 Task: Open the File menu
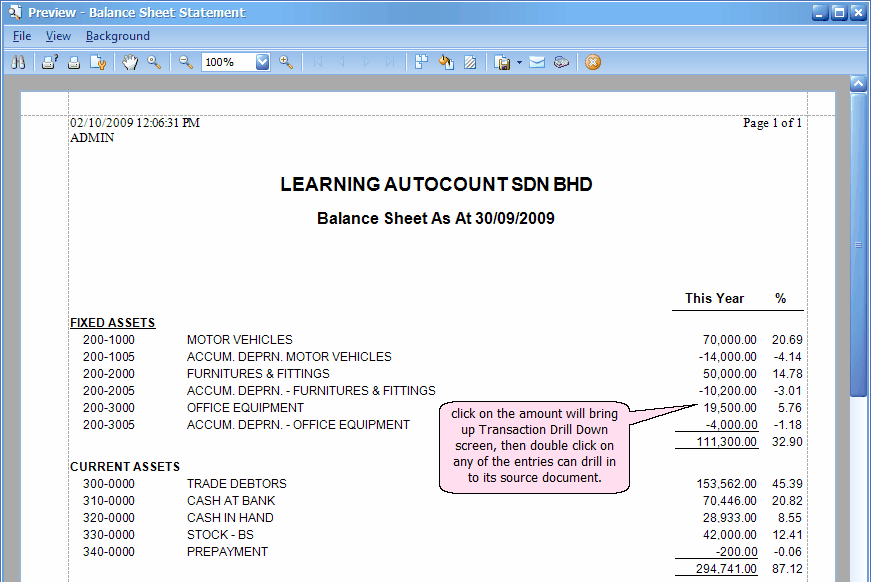pyautogui.click(x=22, y=36)
